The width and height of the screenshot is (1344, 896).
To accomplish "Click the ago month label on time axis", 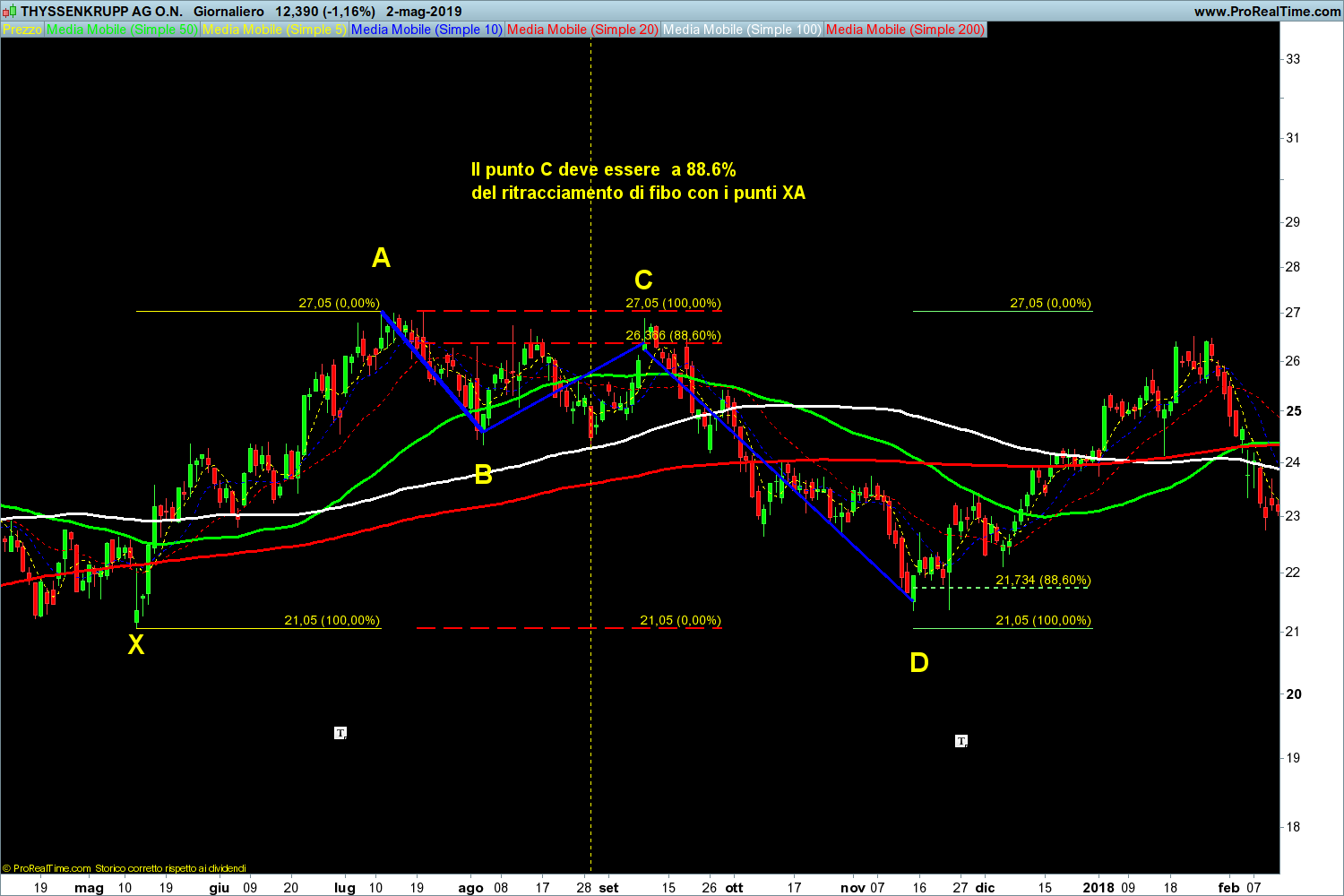I will tap(470, 888).
